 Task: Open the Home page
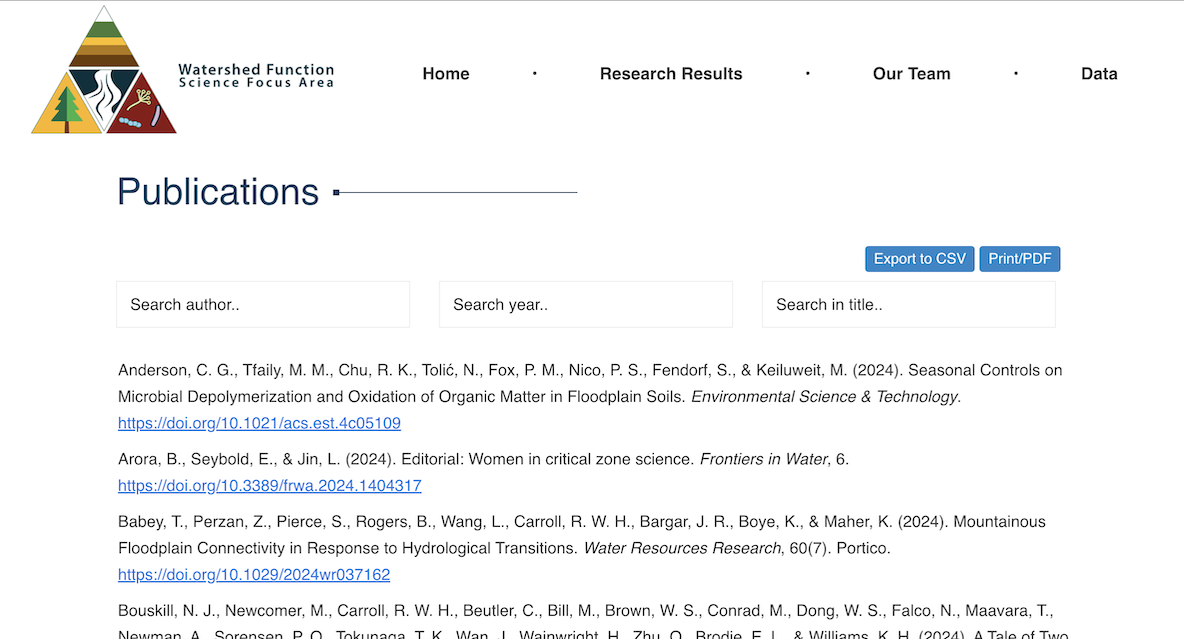coord(445,73)
